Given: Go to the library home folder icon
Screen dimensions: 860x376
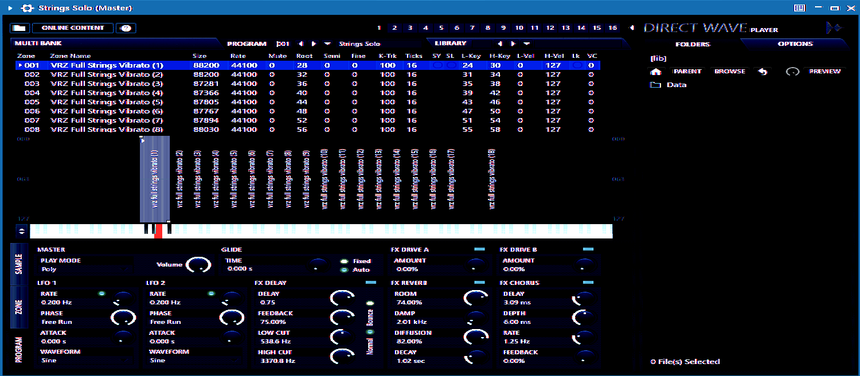Looking at the screenshot, I should [655, 72].
